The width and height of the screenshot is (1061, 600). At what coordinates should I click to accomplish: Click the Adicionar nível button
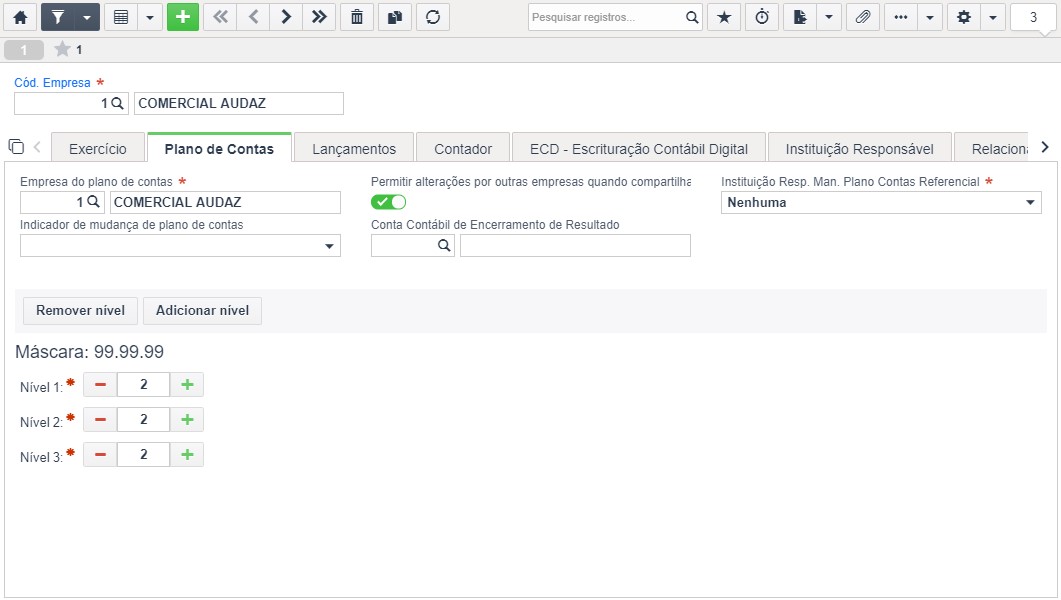click(x=202, y=310)
